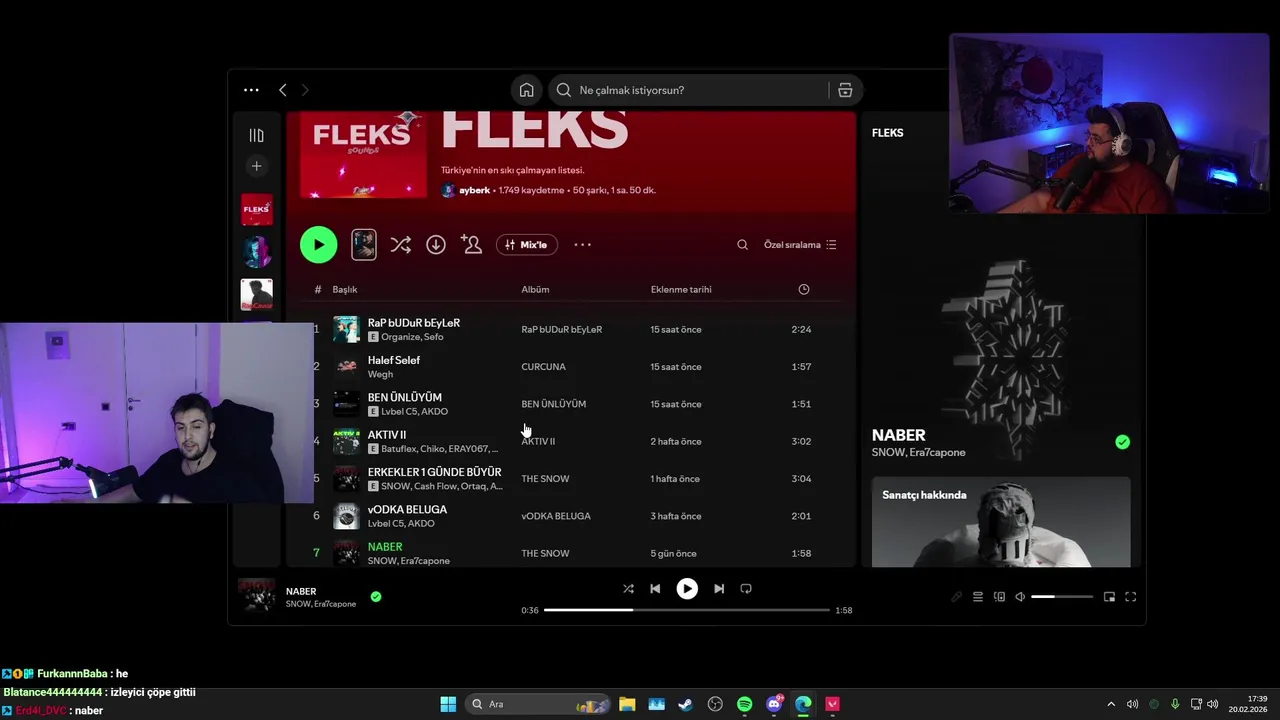
Task: Search within the playlist using magnifier
Action: [x=742, y=245]
